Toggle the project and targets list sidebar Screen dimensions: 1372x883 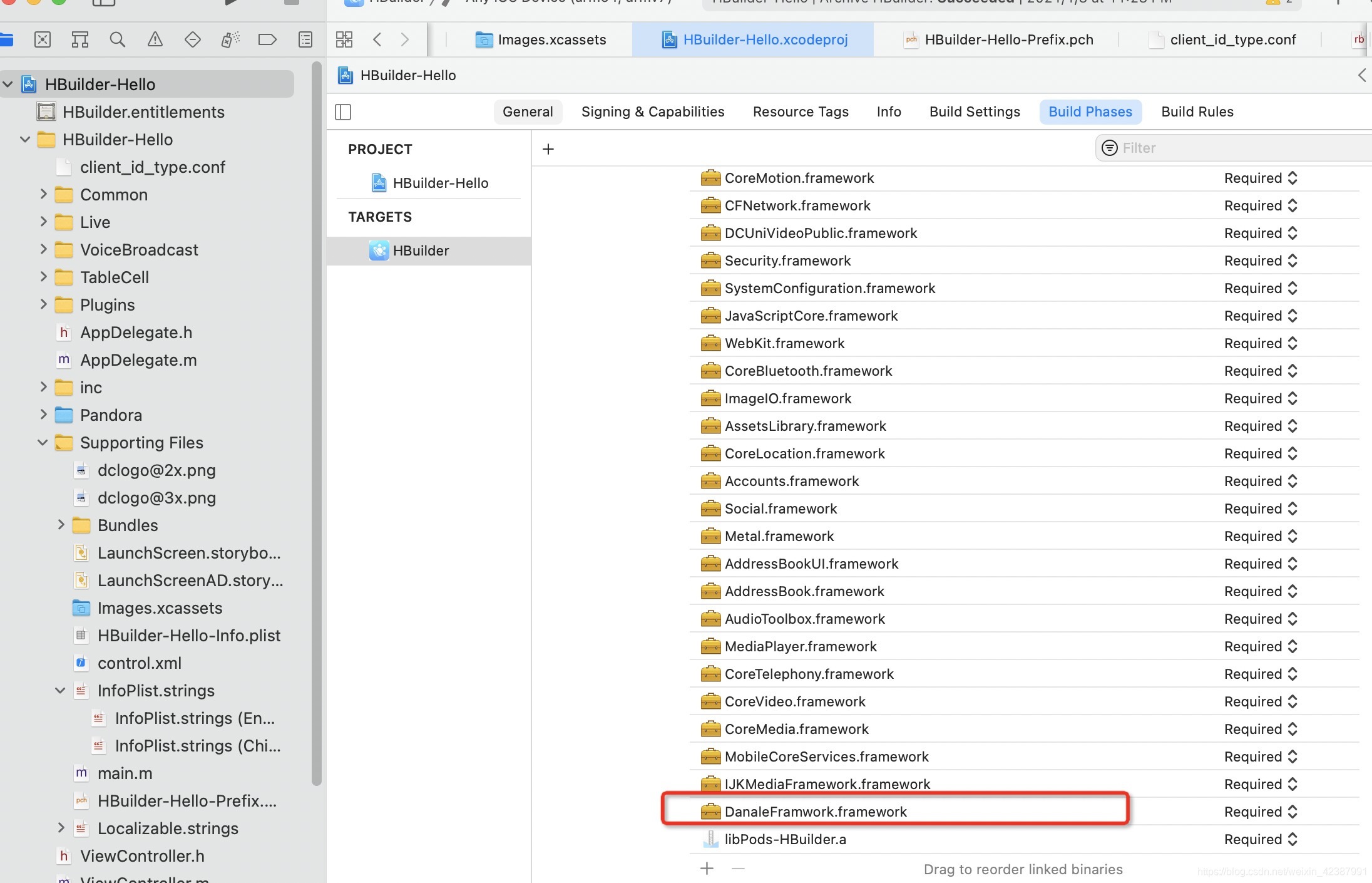(x=343, y=112)
